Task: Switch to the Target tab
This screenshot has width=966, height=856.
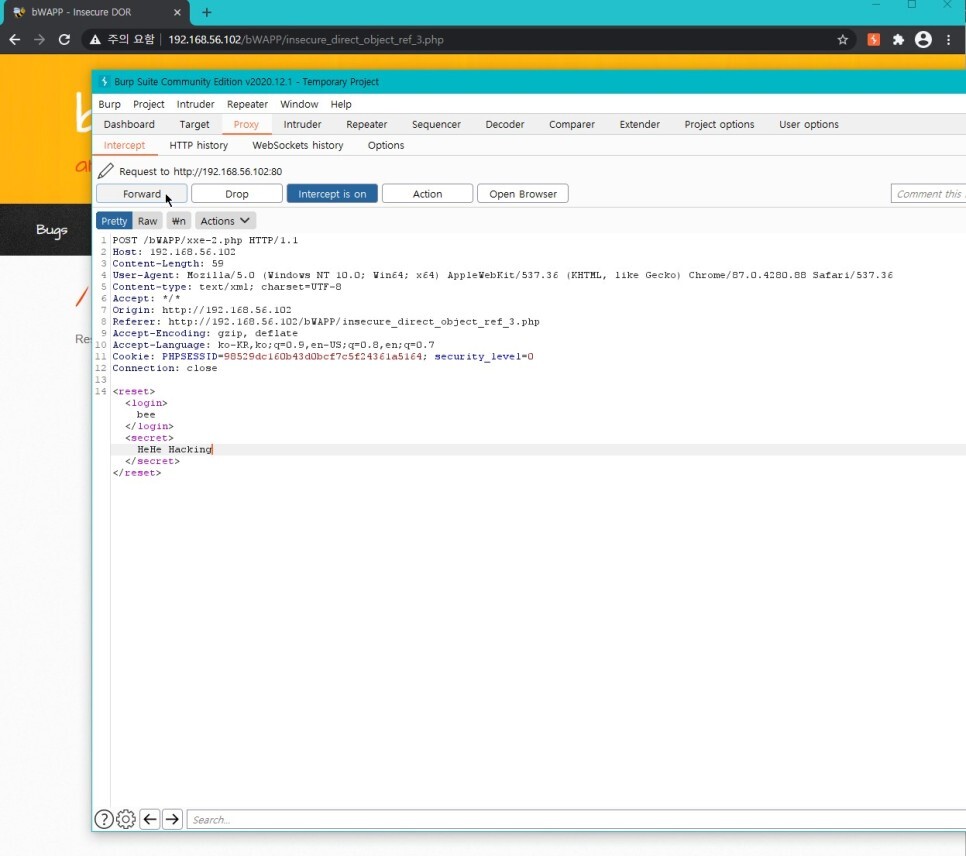Action: point(195,124)
